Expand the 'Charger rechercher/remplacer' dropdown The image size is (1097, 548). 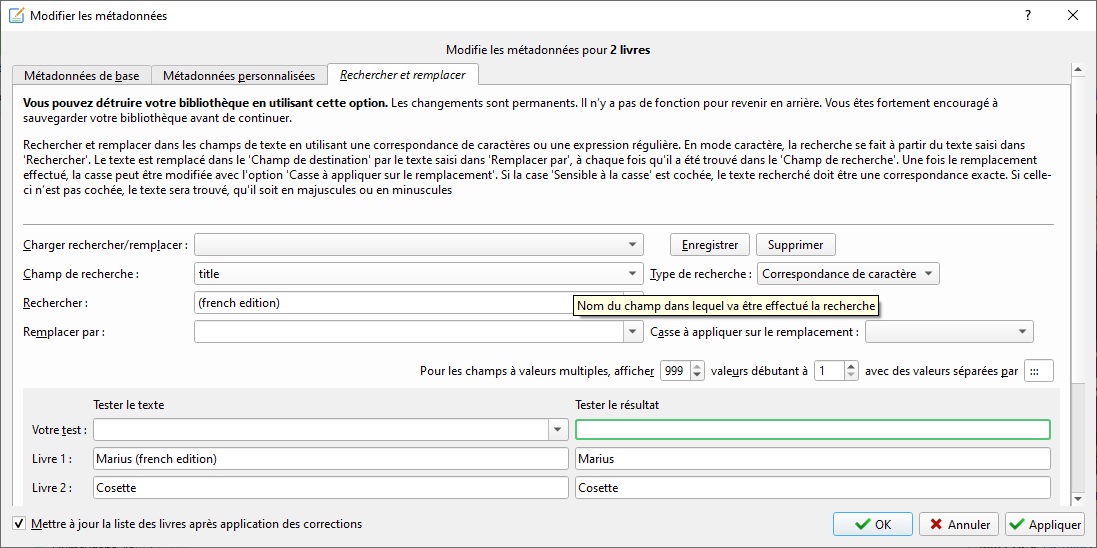633,245
